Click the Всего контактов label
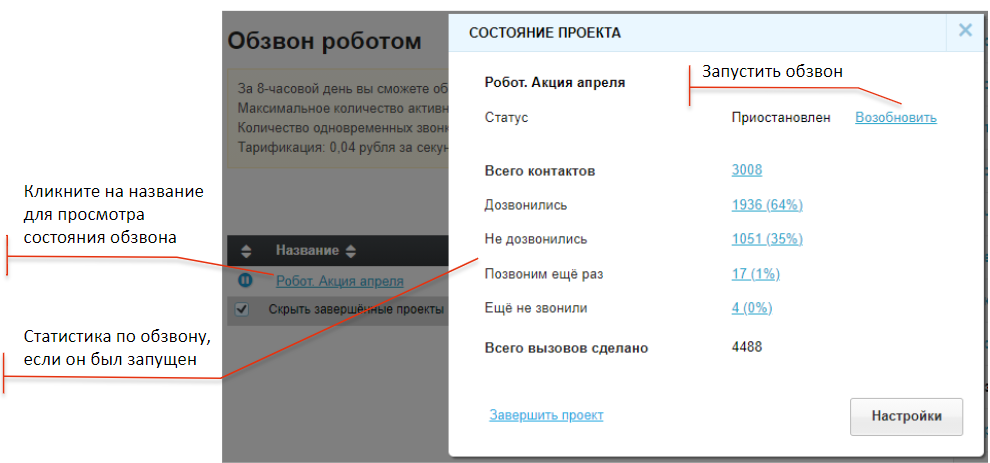 click(540, 171)
